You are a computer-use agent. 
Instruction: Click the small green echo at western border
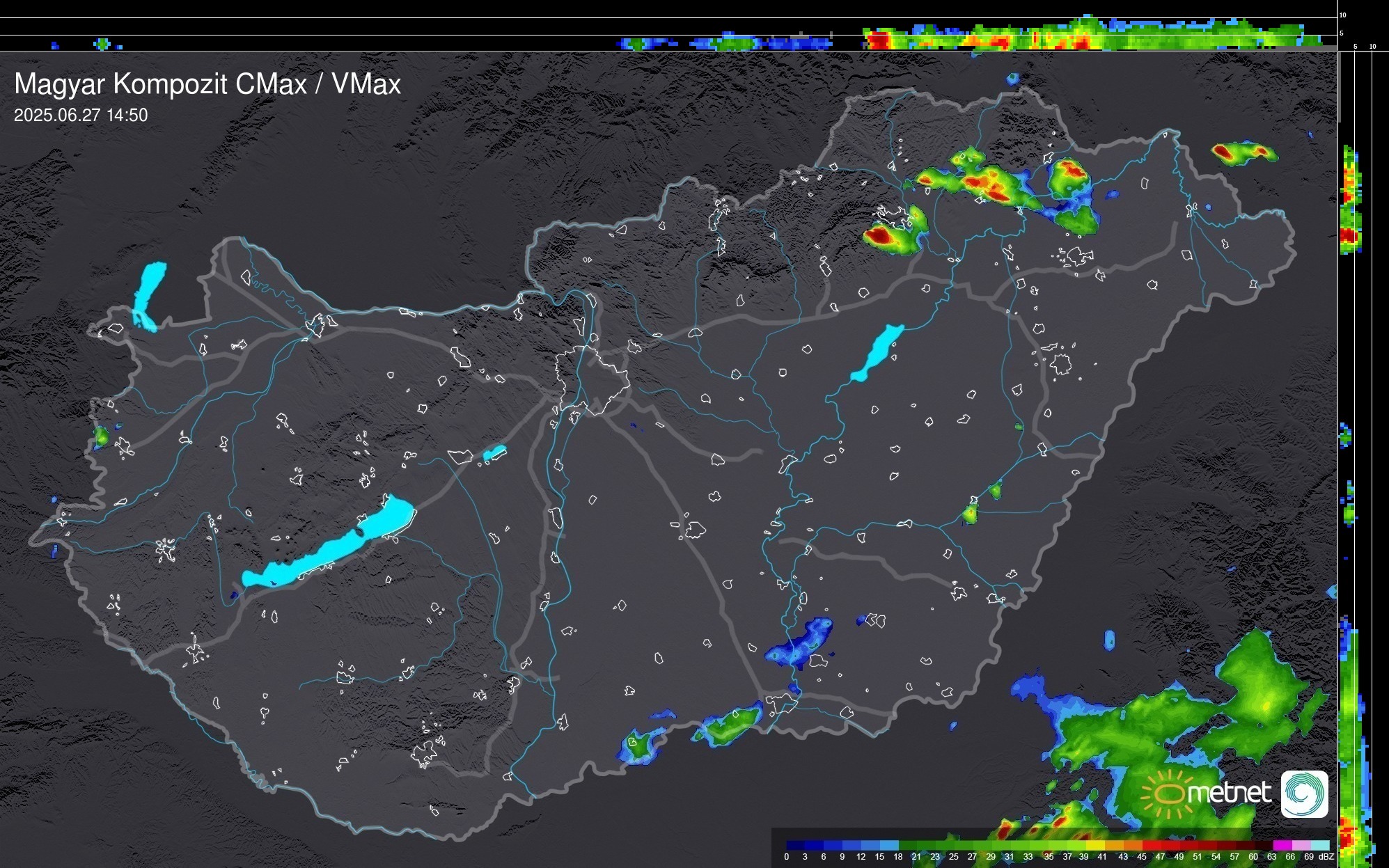pyautogui.click(x=102, y=436)
